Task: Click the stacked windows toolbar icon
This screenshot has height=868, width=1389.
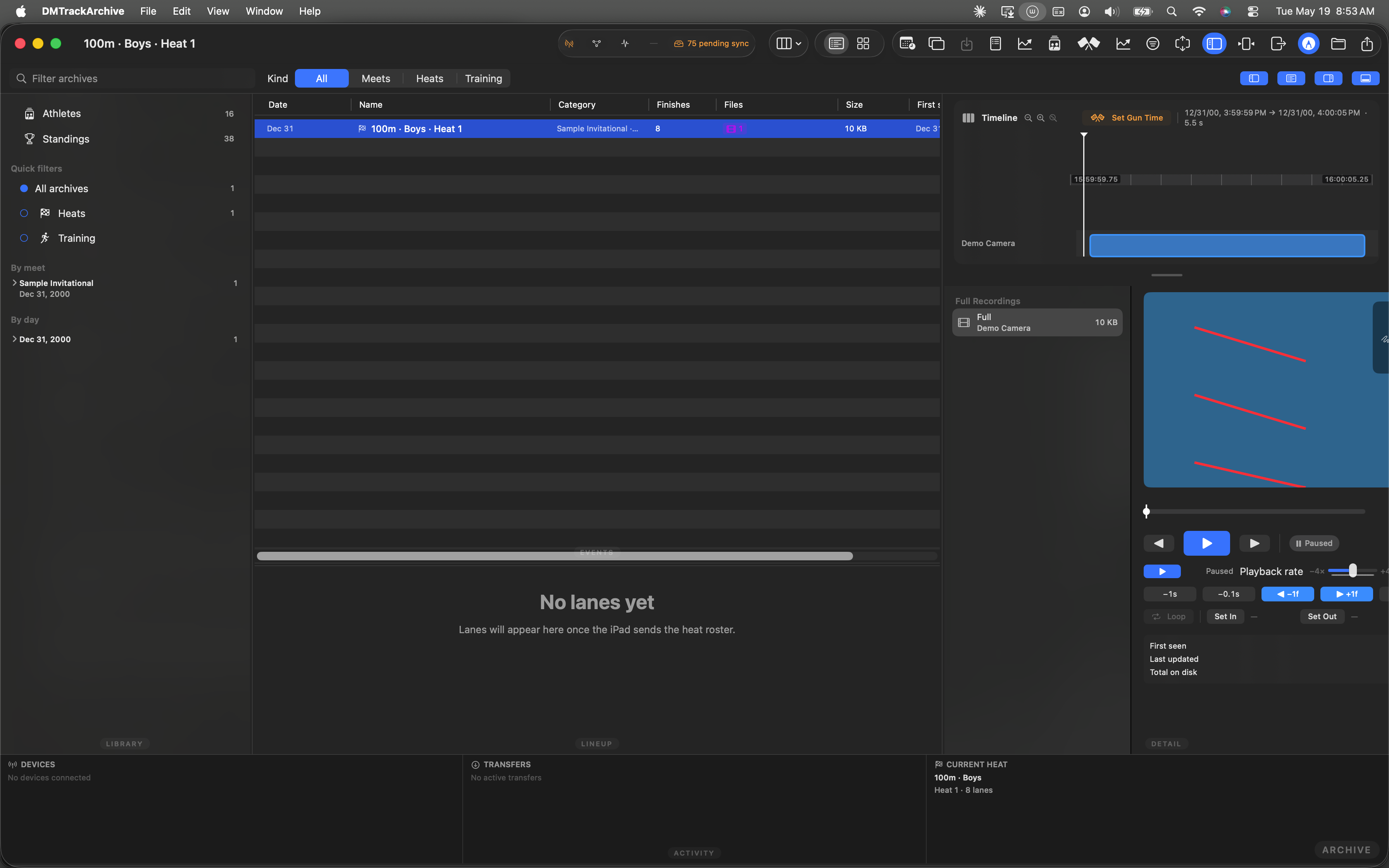Action: coord(937,44)
